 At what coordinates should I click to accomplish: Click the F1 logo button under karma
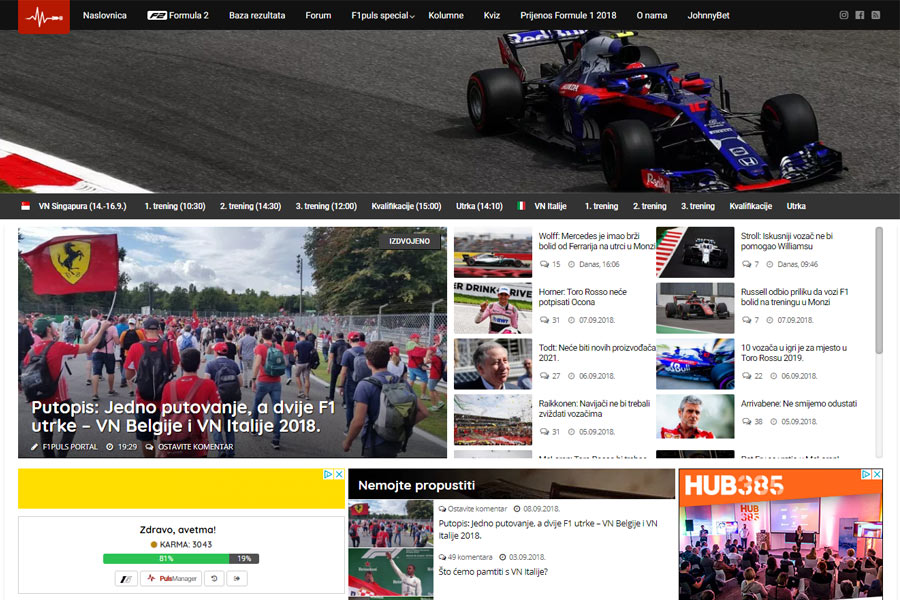coord(126,579)
